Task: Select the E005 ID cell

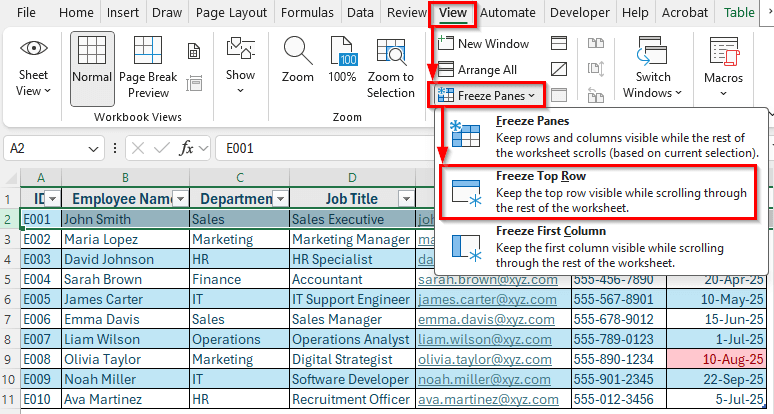Action: [x=41, y=300]
